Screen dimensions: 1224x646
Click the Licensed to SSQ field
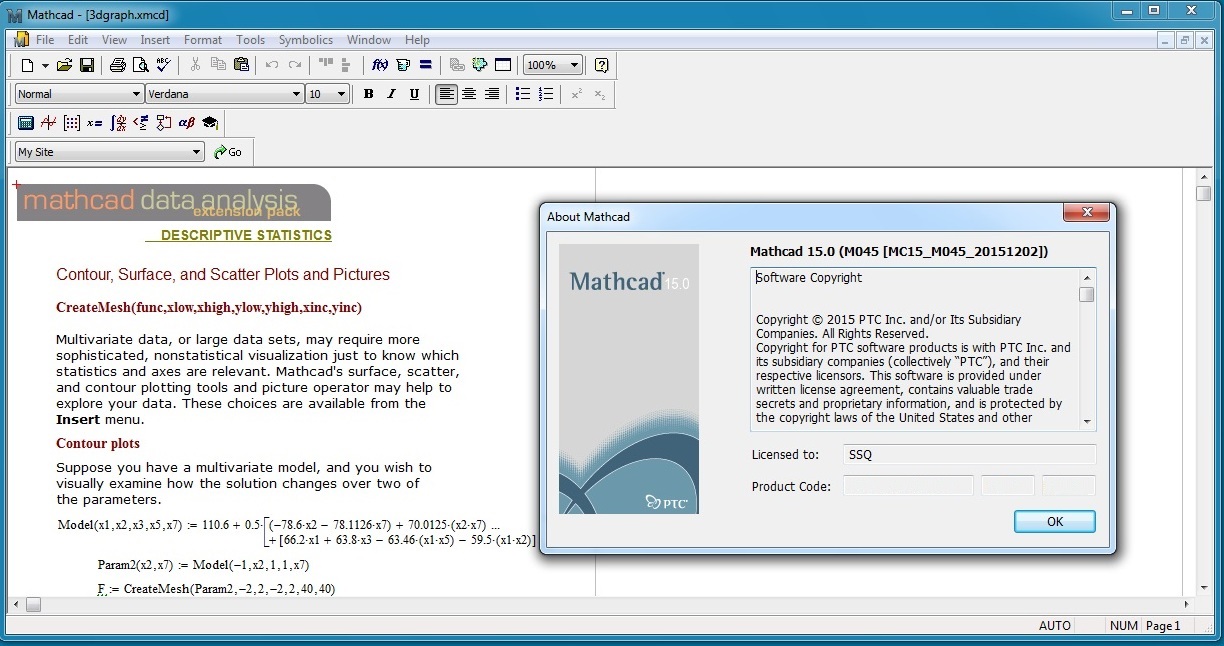(969, 454)
